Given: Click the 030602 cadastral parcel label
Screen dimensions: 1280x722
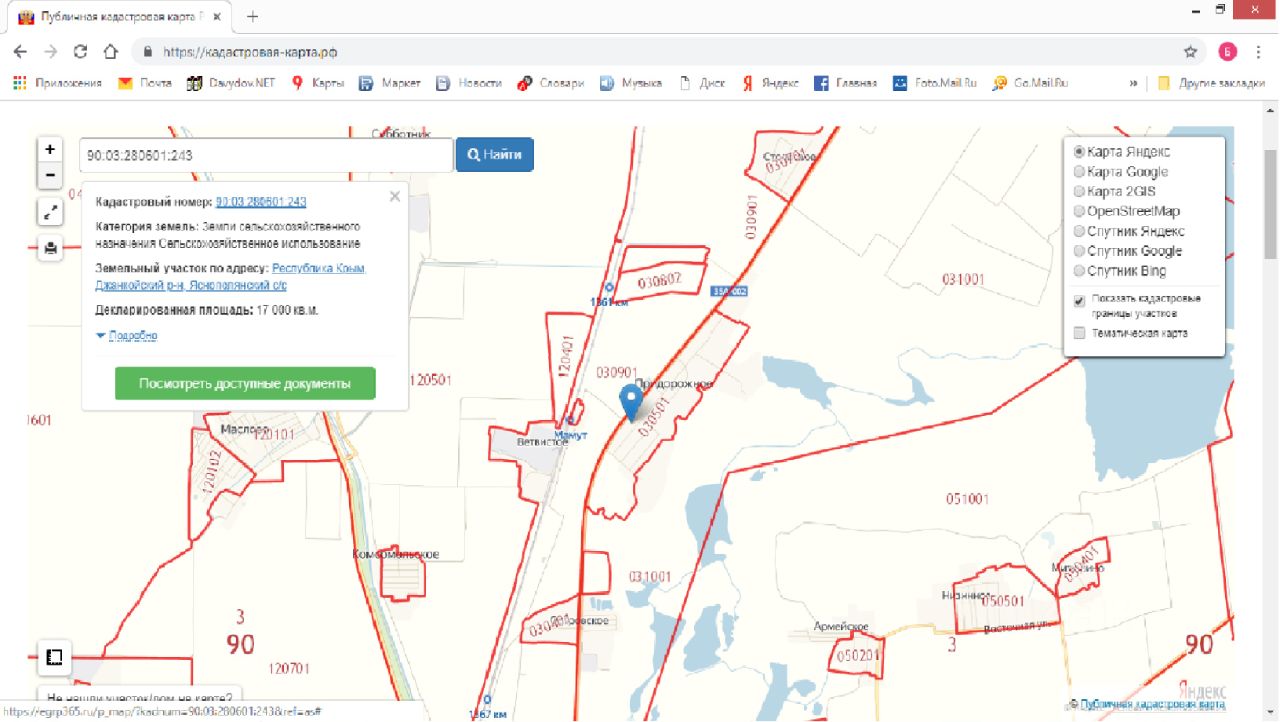Looking at the screenshot, I should [x=661, y=280].
